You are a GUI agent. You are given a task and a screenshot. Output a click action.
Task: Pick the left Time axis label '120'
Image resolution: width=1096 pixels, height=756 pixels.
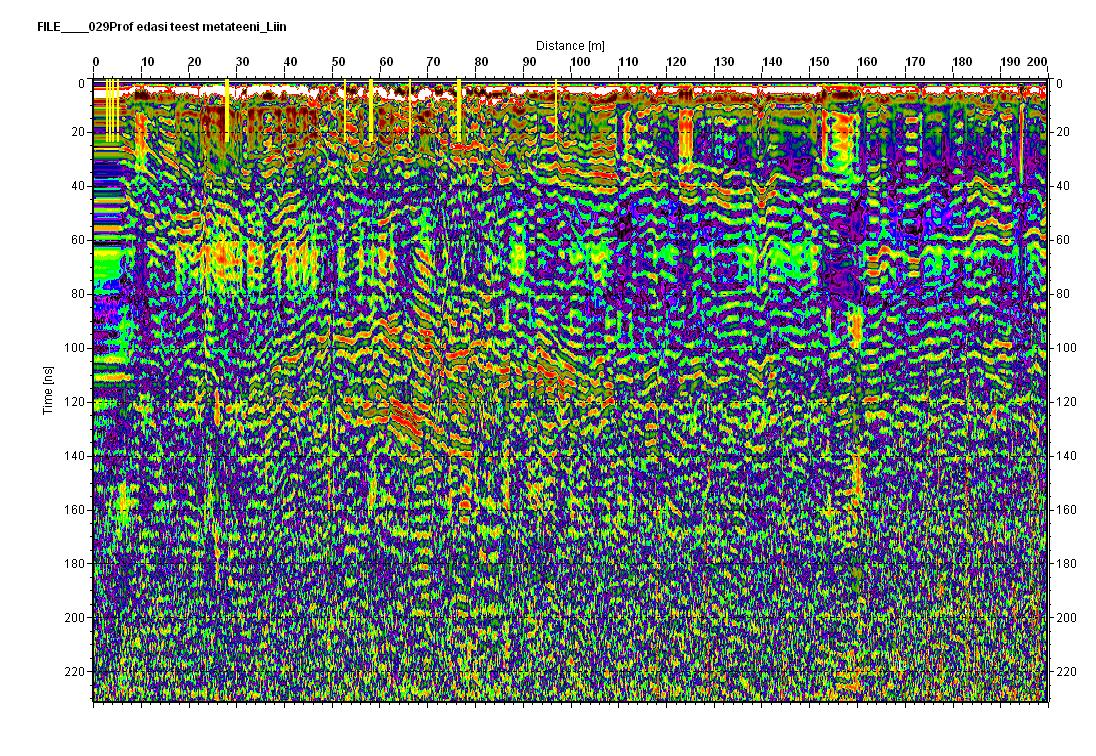click(75, 402)
